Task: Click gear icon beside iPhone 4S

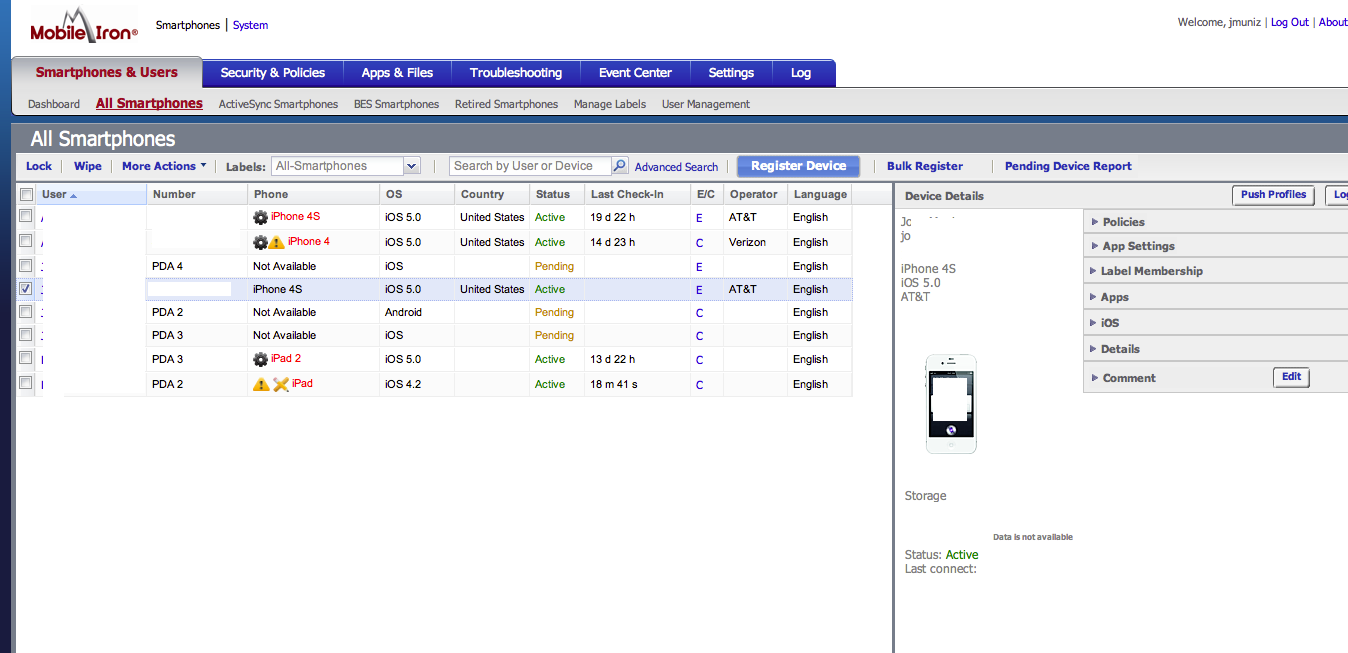Action: click(x=261, y=217)
